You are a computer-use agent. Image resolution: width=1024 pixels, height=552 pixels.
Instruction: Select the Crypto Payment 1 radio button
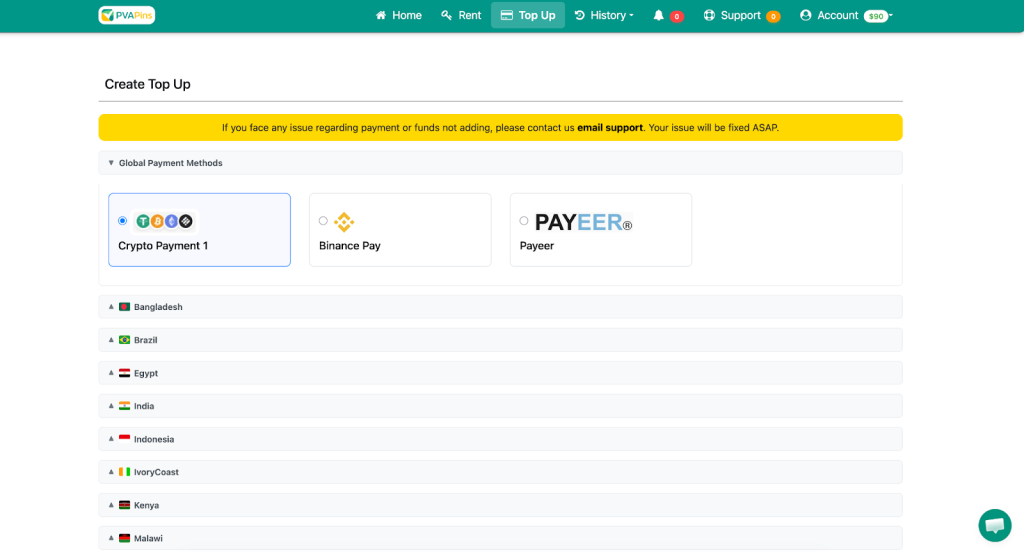pos(123,221)
